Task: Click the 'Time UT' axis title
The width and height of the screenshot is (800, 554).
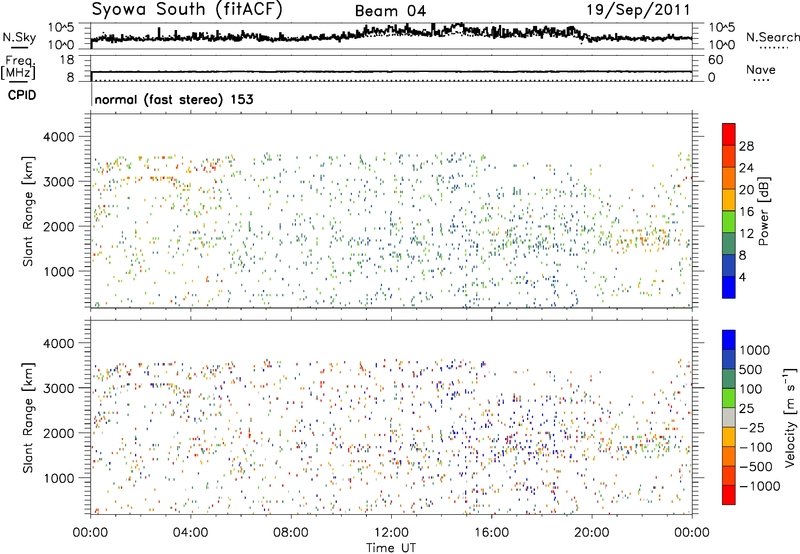Action: click(x=391, y=548)
